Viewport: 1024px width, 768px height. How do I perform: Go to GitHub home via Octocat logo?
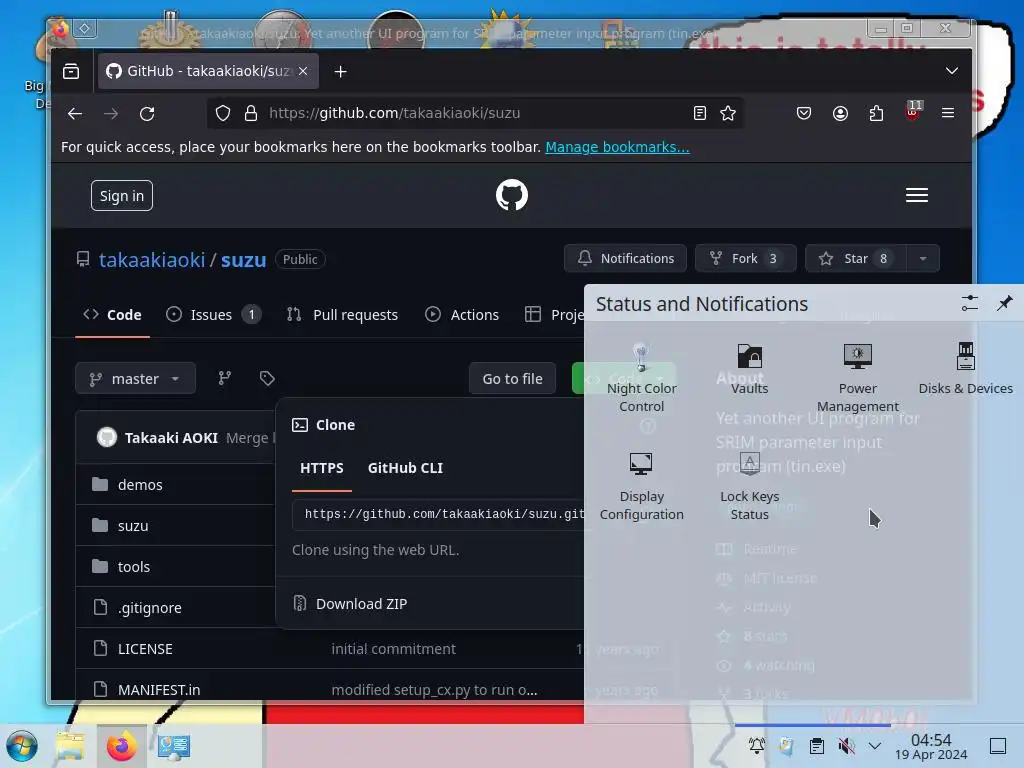[x=511, y=195]
